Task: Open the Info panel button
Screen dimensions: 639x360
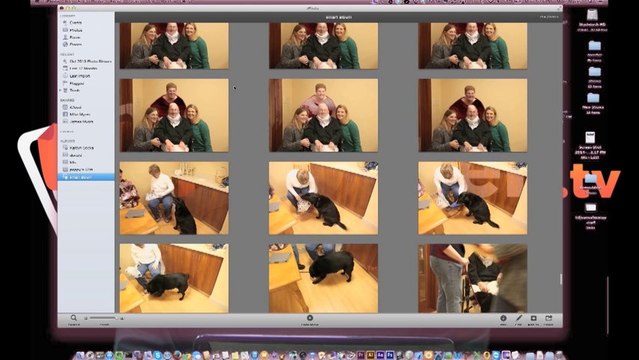Action: [x=503, y=318]
